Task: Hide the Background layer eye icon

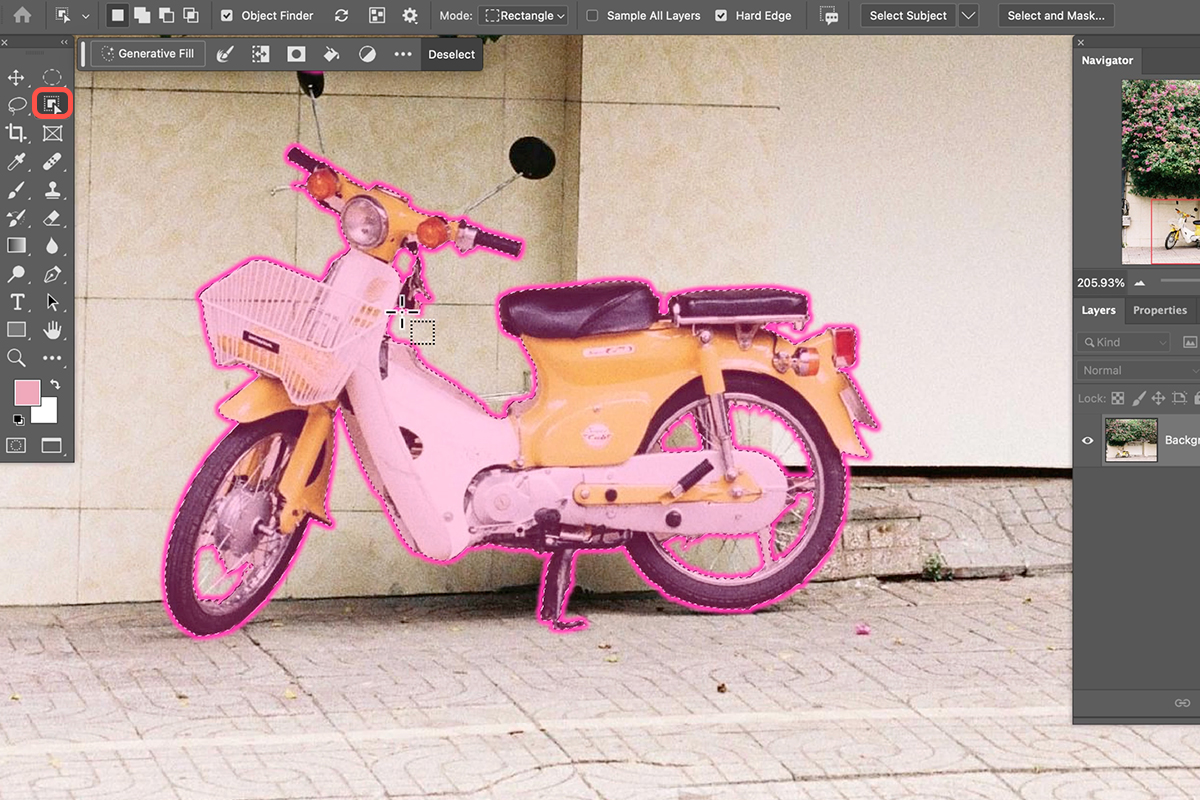Action: 1088,440
